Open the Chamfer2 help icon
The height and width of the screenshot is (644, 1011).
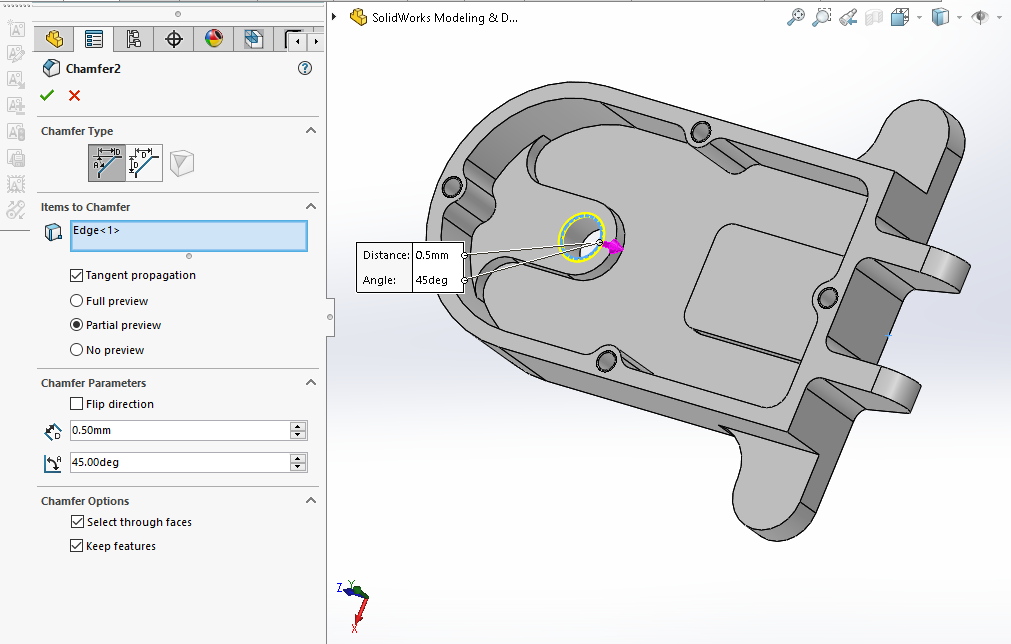(x=305, y=68)
